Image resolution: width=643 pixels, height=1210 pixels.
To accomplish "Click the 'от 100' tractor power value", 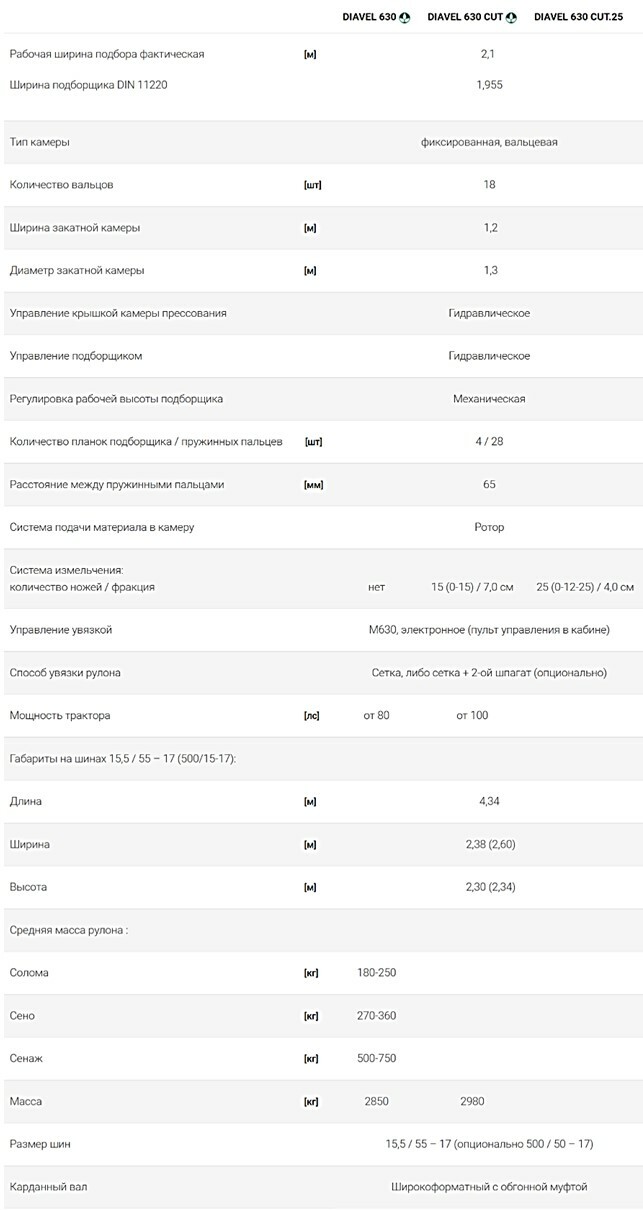I will coord(472,716).
